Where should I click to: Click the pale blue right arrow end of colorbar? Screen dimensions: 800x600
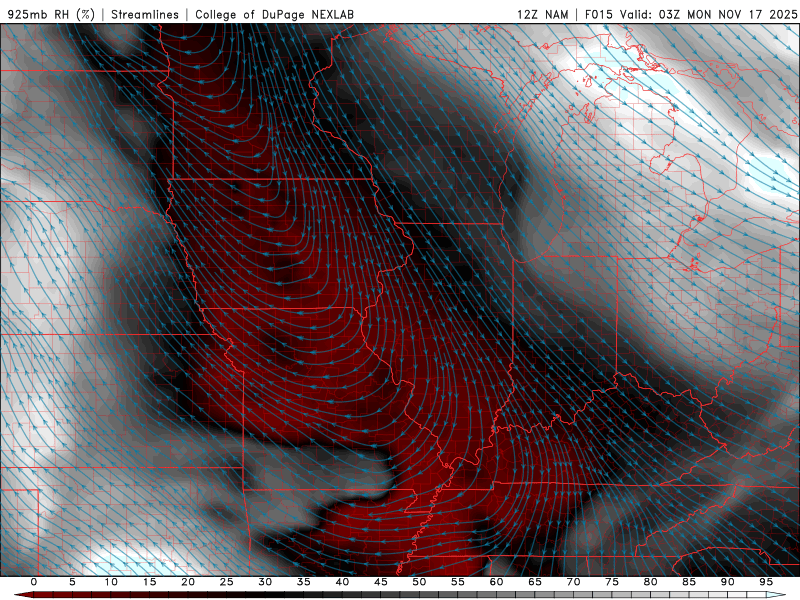tap(776, 595)
